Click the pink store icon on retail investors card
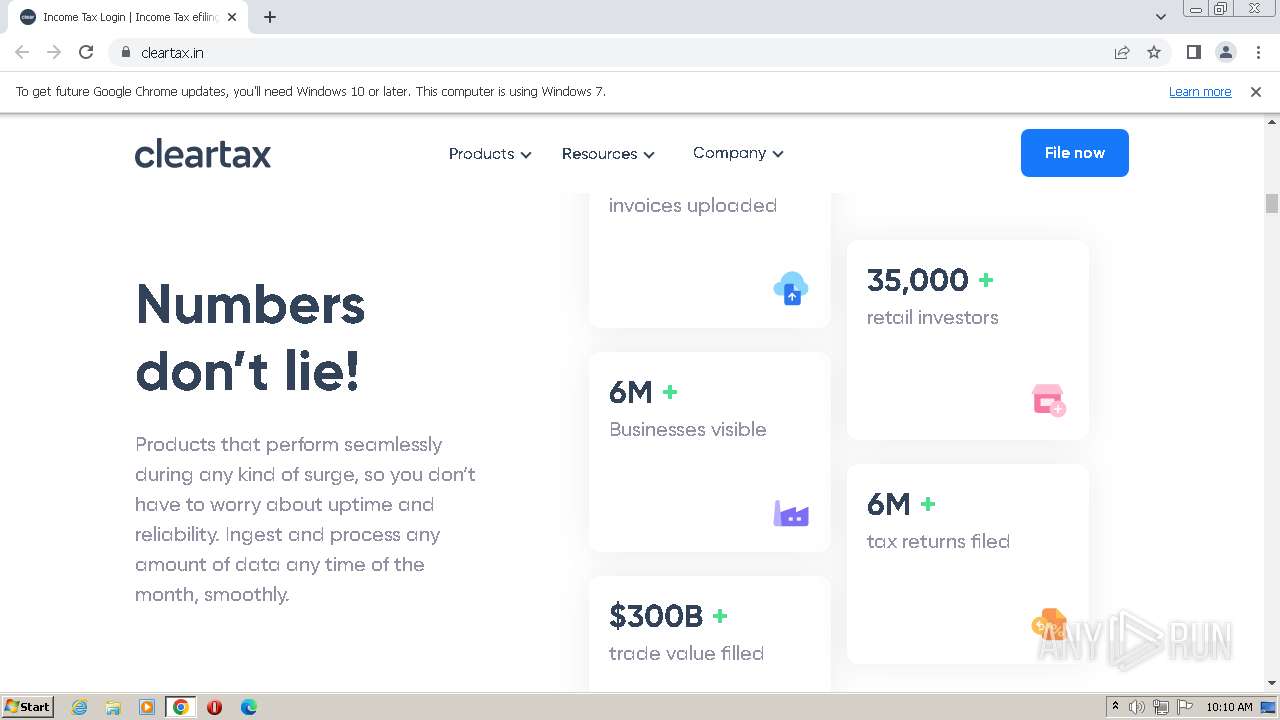The width and height of the screenshot is (1280, 720). [x=1048, y=400]
